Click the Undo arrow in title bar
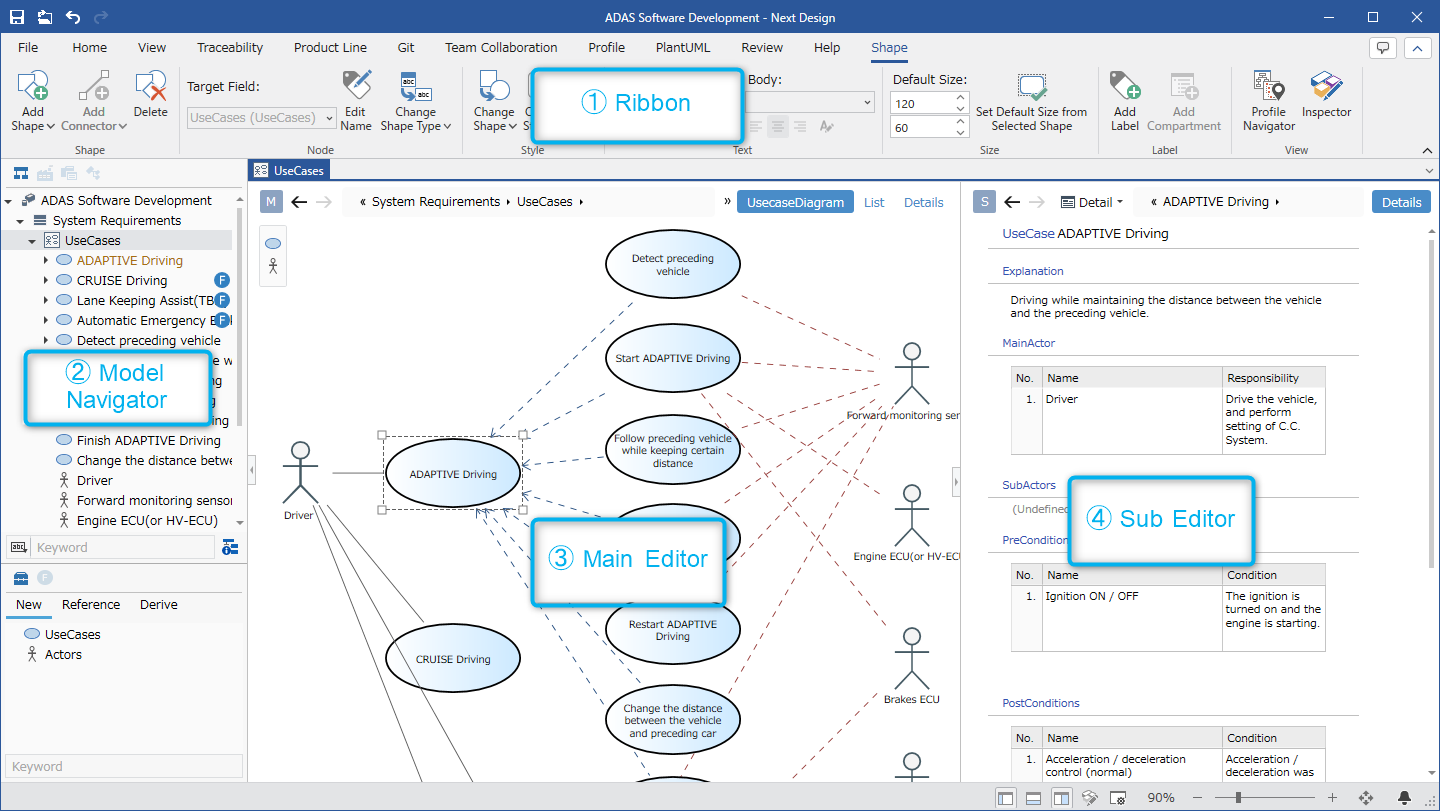Screen dimensions: 1440x811 point(73,17)
